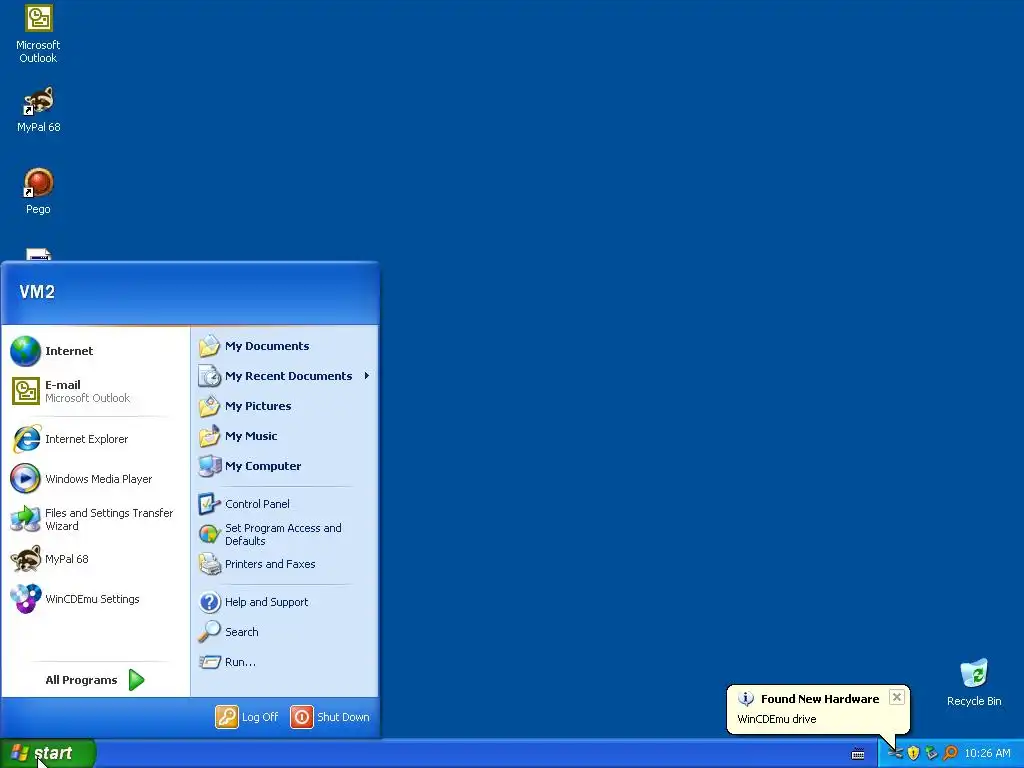This screenshot has width=1024, height=768.
Task: Launch Internet Explorer from Start menu
Action: point(95,439)
